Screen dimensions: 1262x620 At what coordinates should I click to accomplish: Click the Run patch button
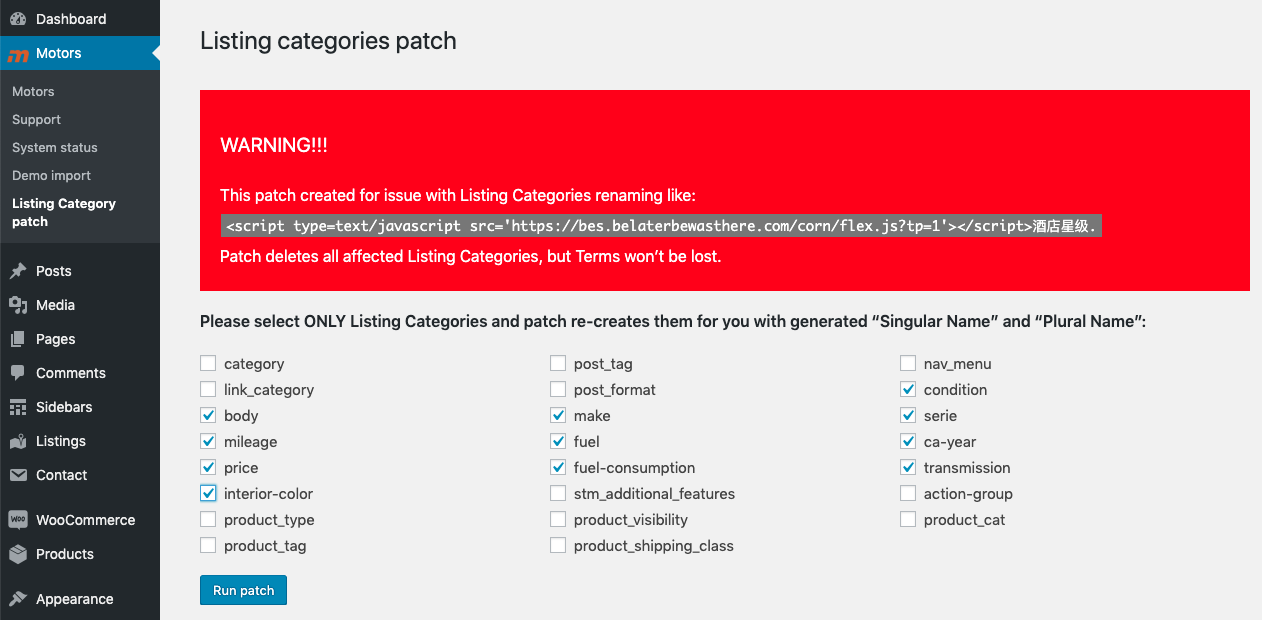tap(243, 590)
